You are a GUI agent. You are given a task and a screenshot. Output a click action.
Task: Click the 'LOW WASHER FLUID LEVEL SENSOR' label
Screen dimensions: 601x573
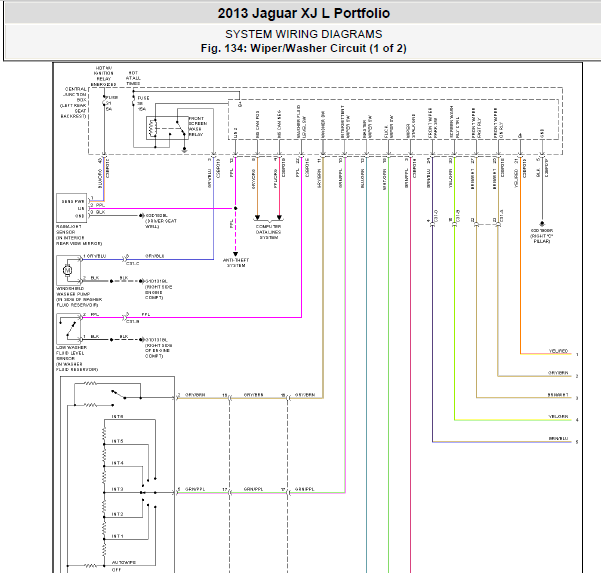(71, 353)
